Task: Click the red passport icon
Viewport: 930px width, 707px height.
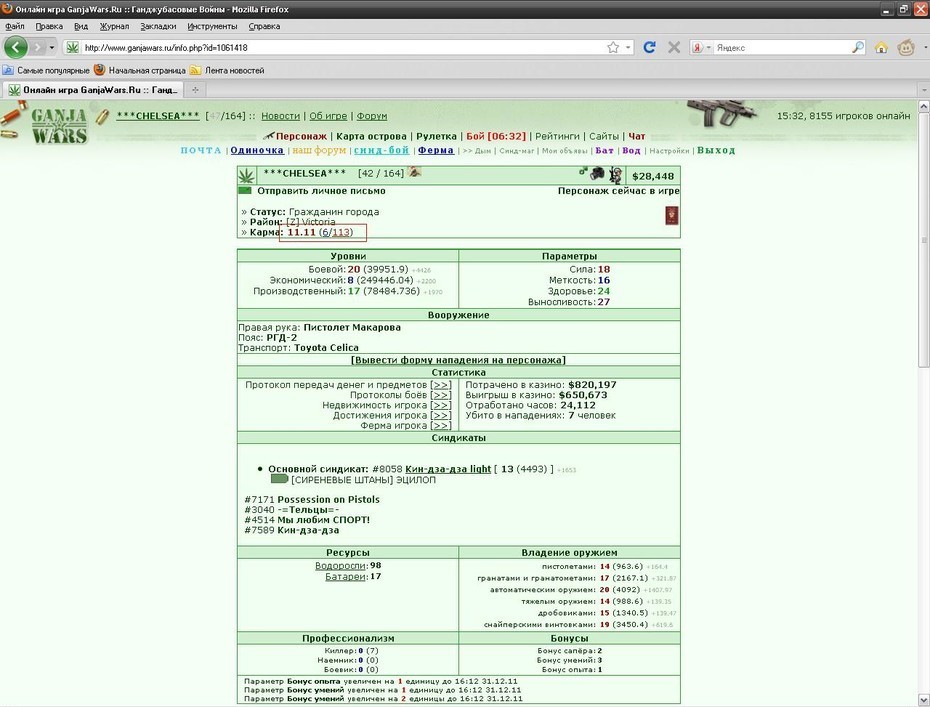Action: pos(671,215)
